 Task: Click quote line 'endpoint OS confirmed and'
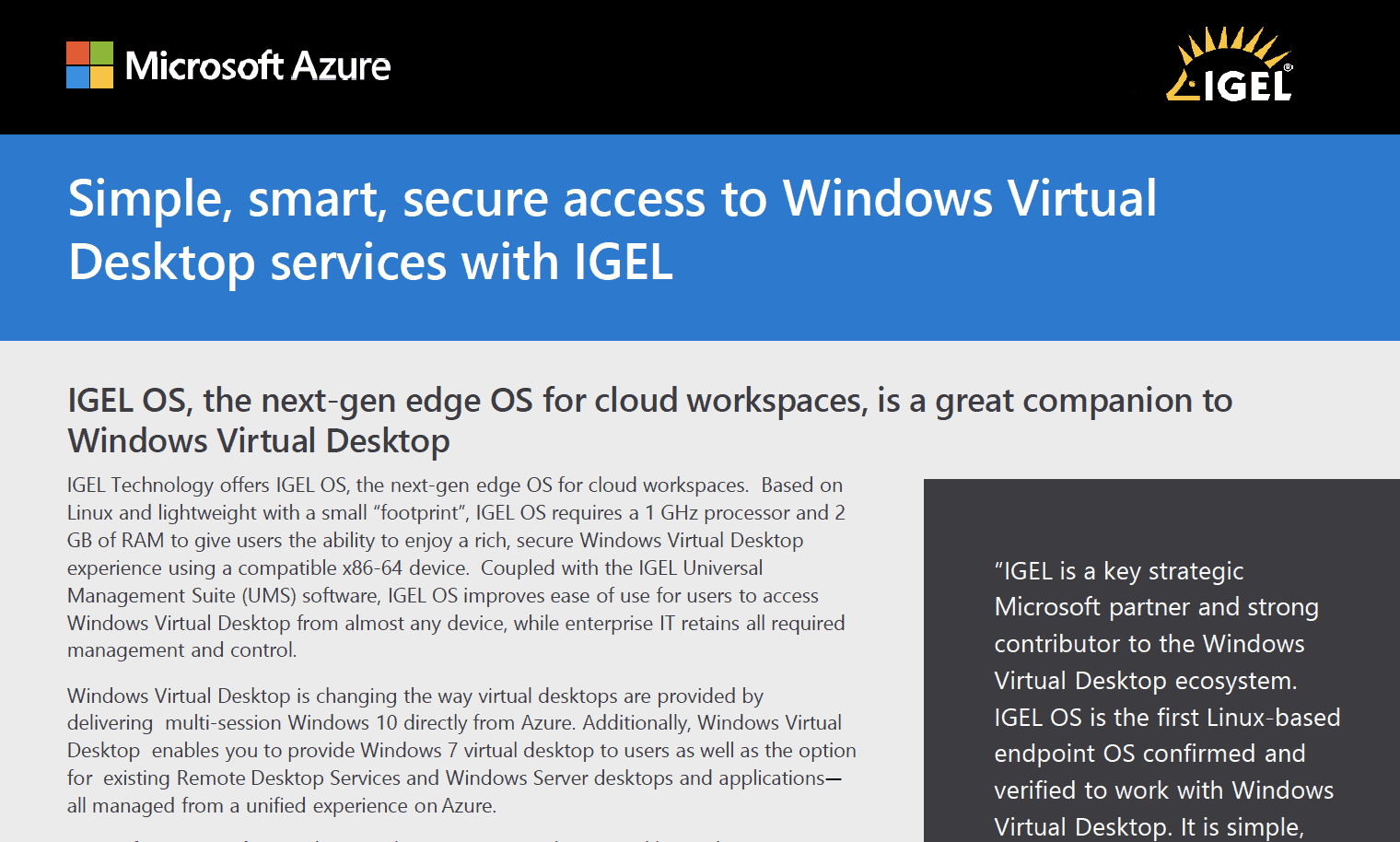point(1149,754)
